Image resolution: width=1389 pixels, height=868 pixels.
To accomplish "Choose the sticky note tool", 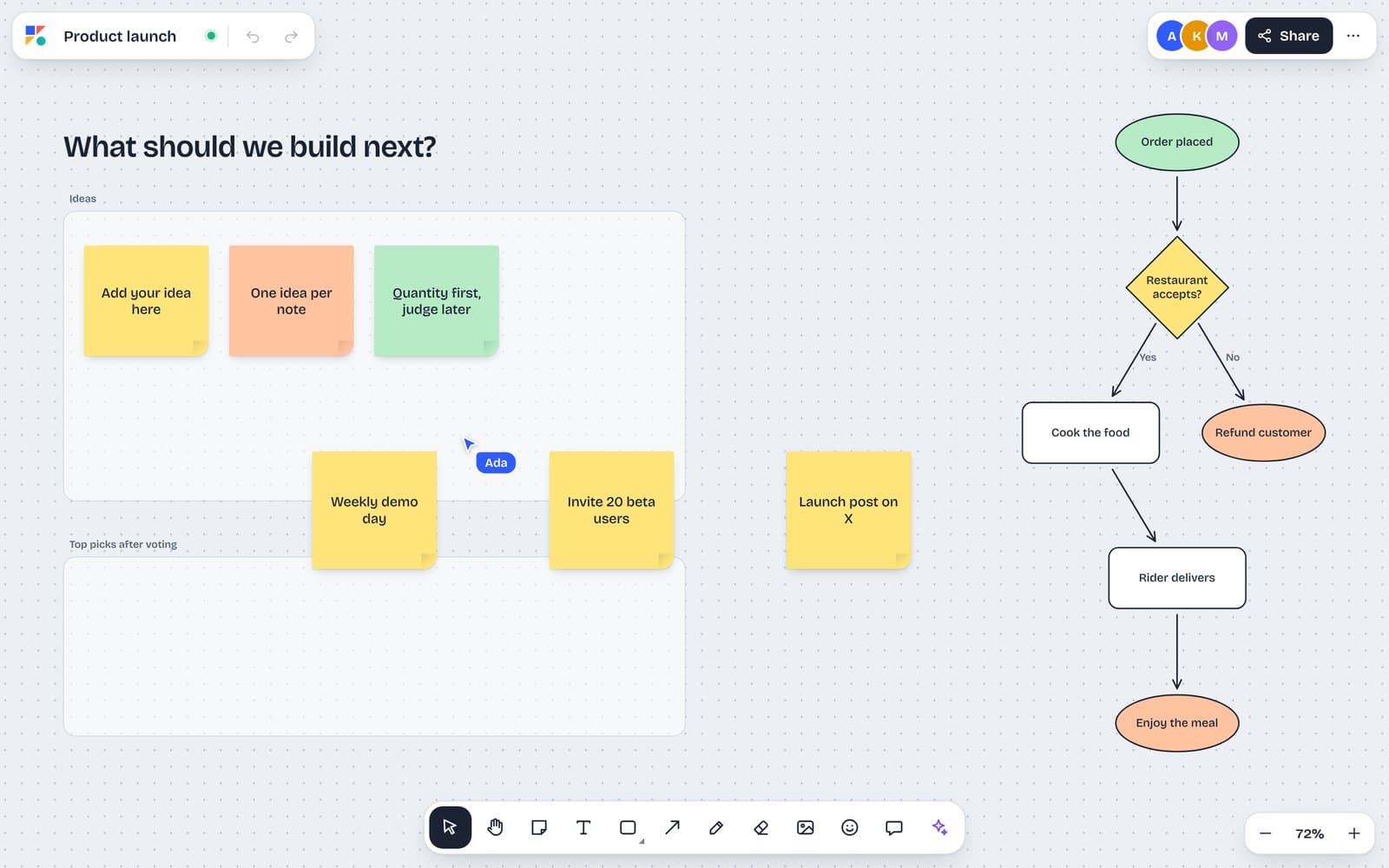I will pos(539,827).
